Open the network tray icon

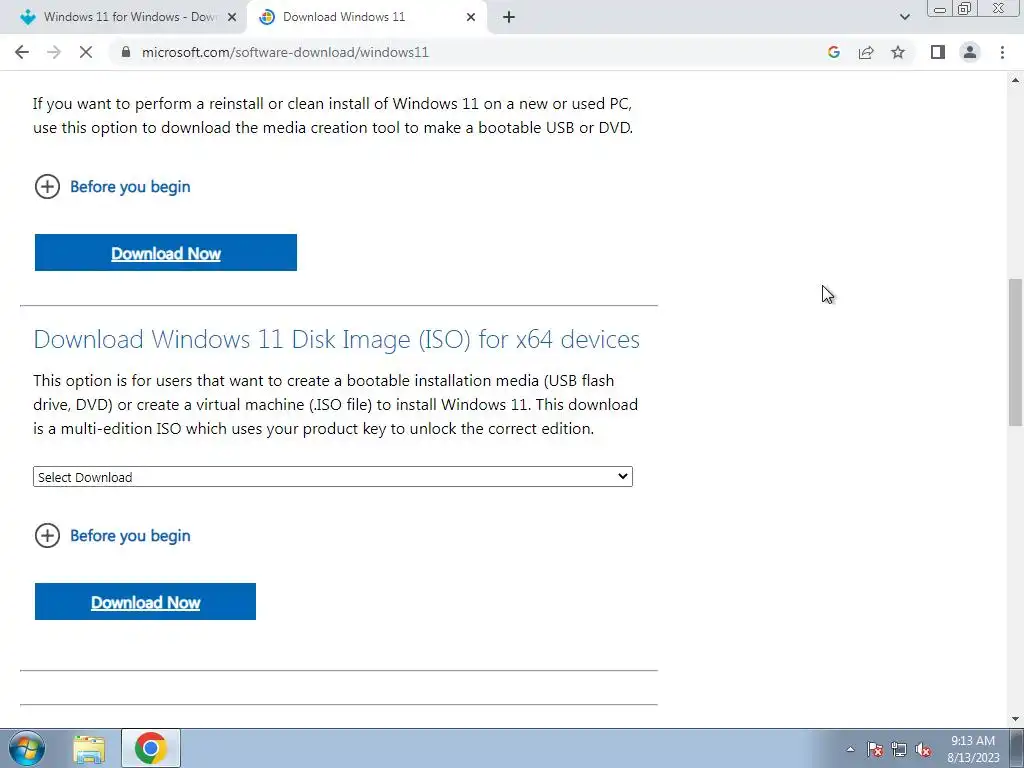[x=899, y=749]
